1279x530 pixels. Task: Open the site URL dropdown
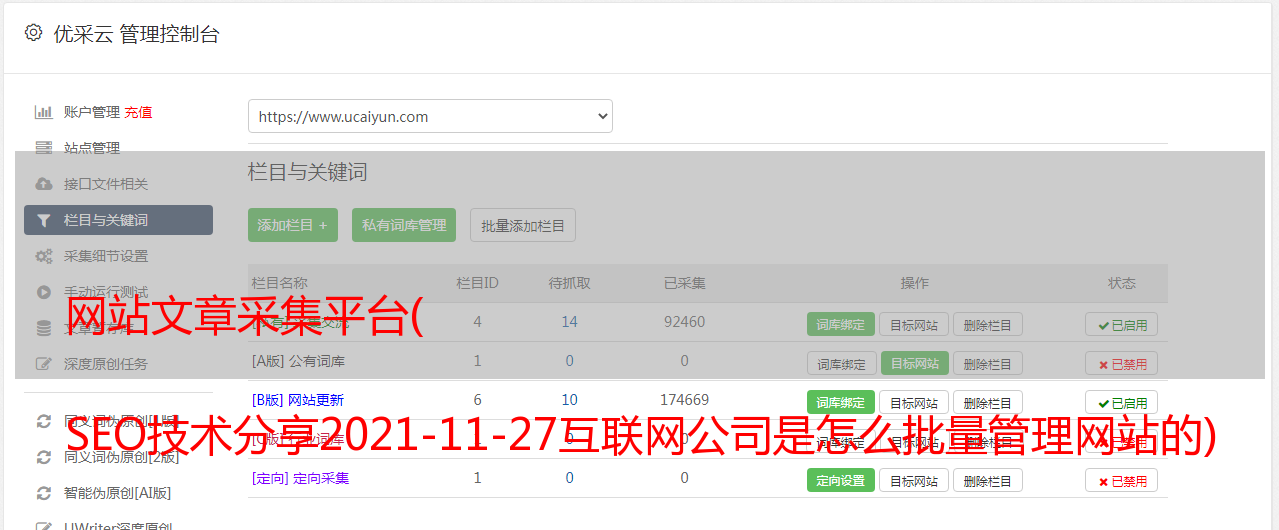430,116
